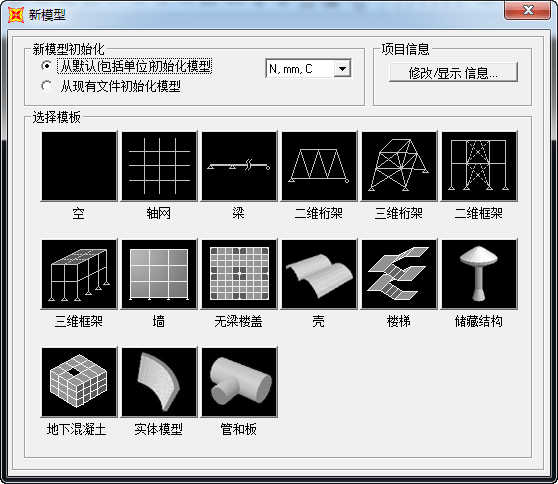Image resolution: width=558 pixels, height=484 pixels.
Task: Select the 壳 shell template
Action: [319, 274]
